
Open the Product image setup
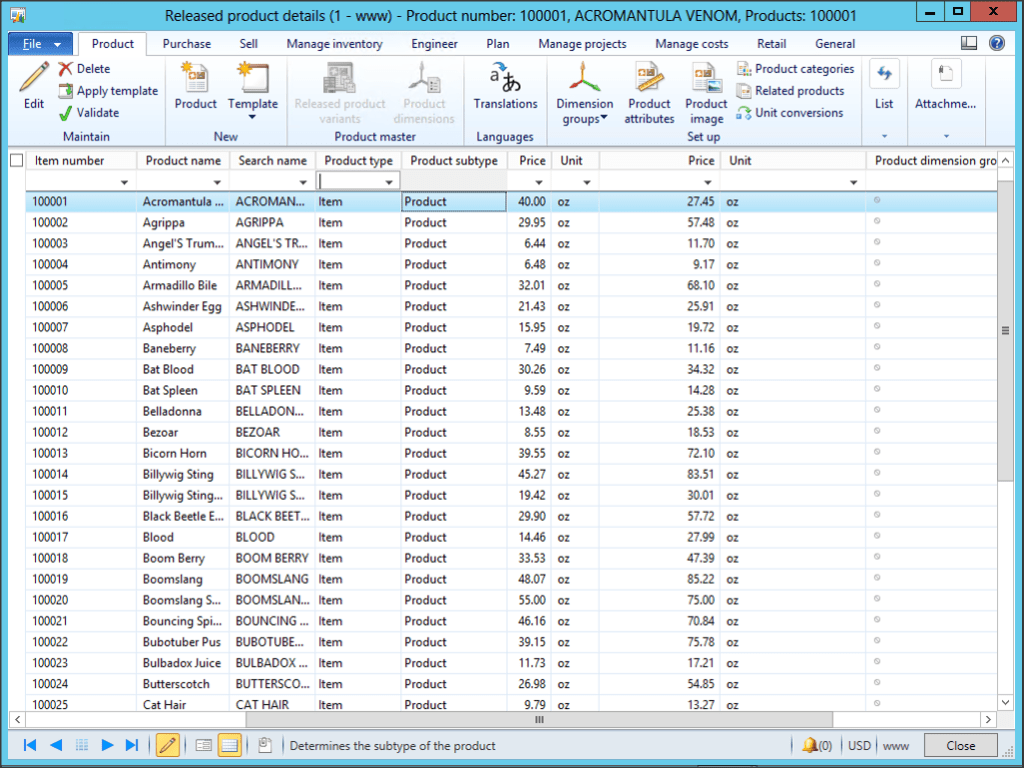tap(706, 90)
